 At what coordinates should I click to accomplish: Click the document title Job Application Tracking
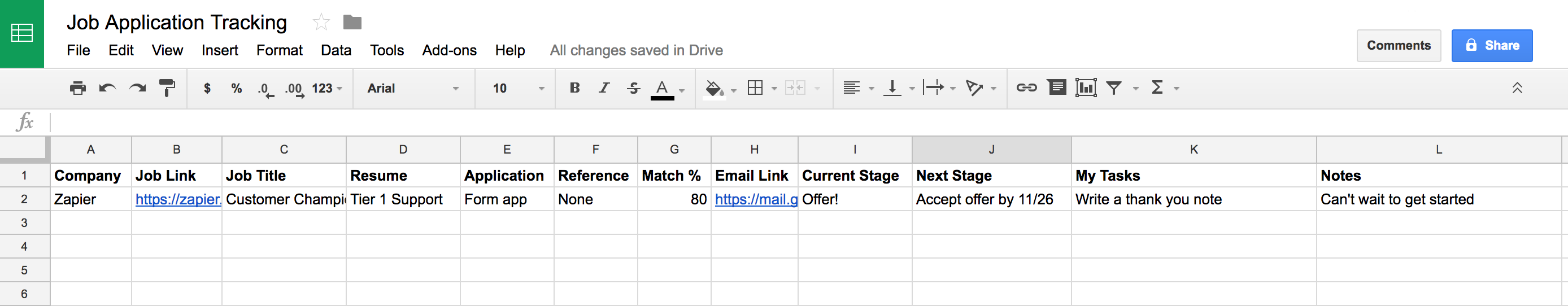(x=177, y=23)
